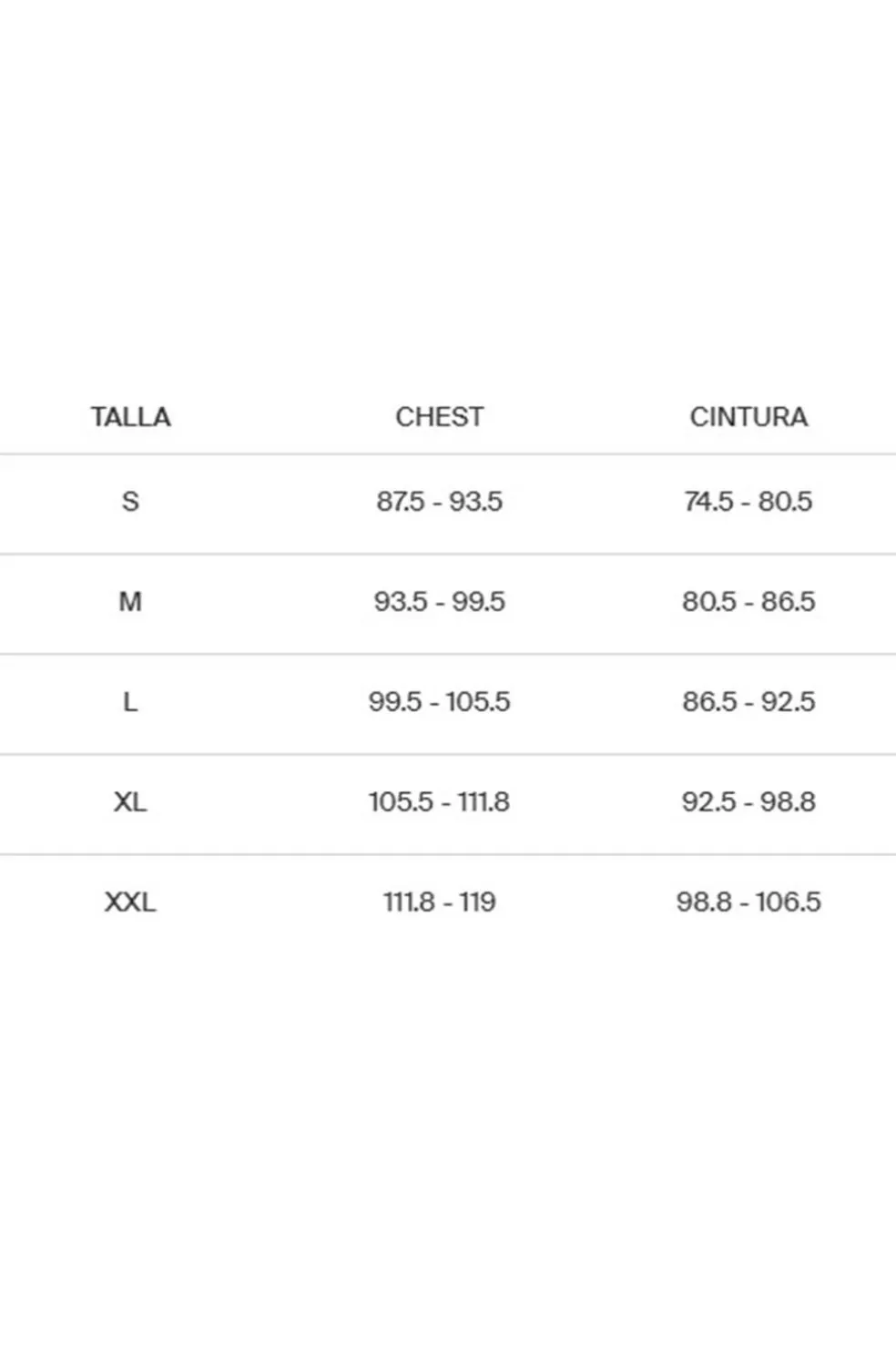Click the divider line under the header row
Image resolution: width=896 pixels, height=1345 pixels.
click(x=448, y=453)
